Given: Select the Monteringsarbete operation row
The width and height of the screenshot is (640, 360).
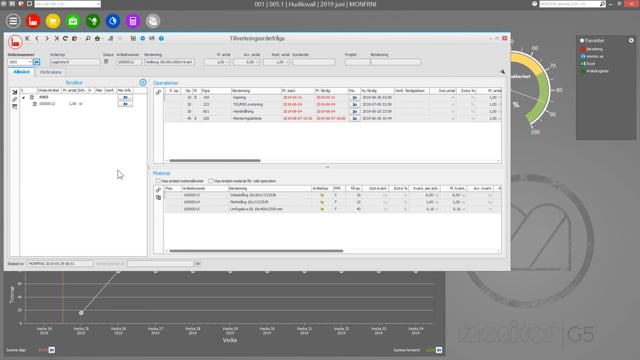Looking at the screenshot, I should pyautogui.click(x=333, y=118).
